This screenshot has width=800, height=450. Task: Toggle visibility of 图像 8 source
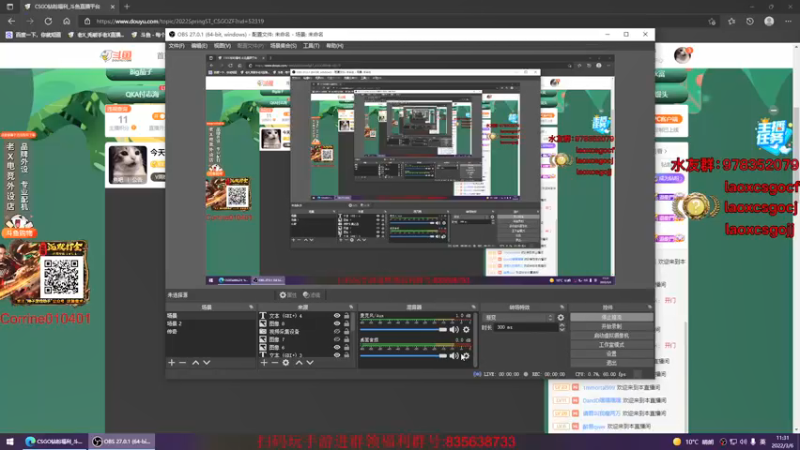coord(337,323)
